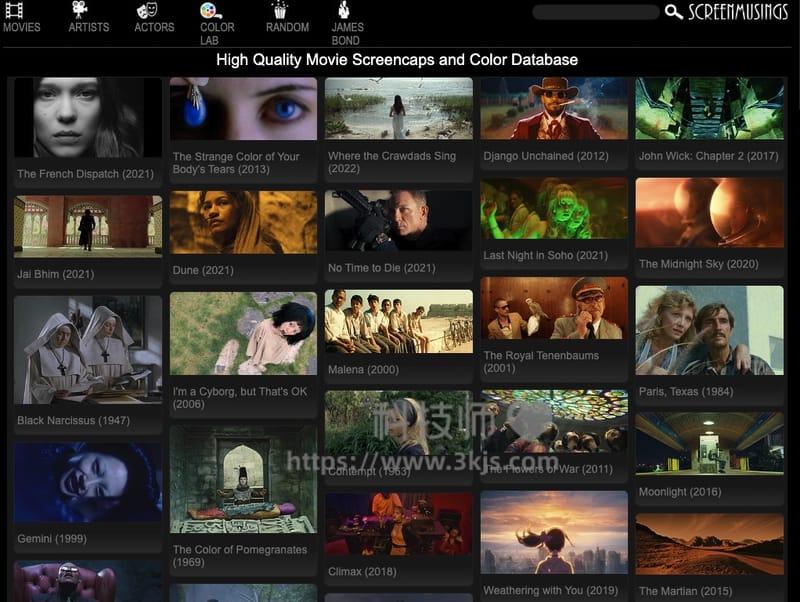Click 'Django Unchained (2012)' title link
The width and height of the screenshot is (800, 602).
tap(546, 156)
